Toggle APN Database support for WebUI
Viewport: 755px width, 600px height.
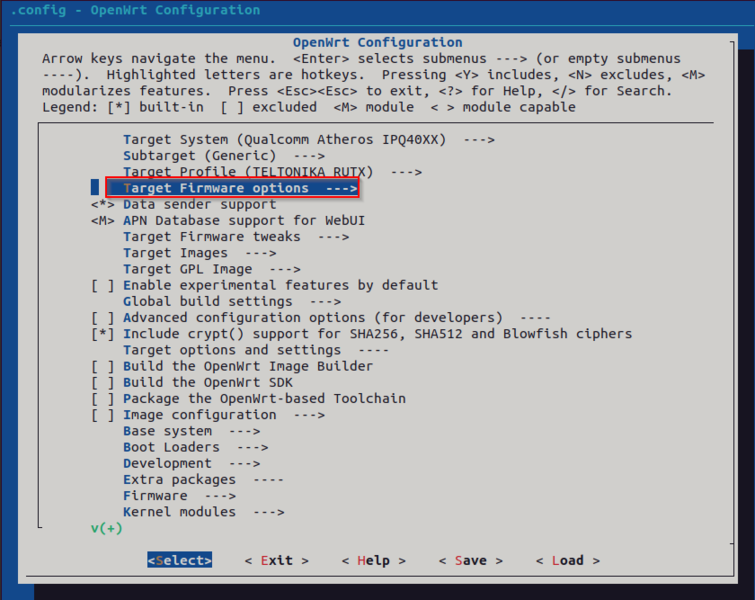pyautogui.click(x=102, y=220)
